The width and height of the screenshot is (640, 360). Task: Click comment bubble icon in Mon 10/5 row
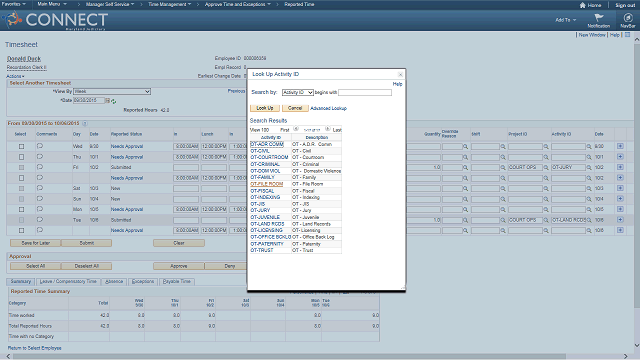[x=40, y=209]
